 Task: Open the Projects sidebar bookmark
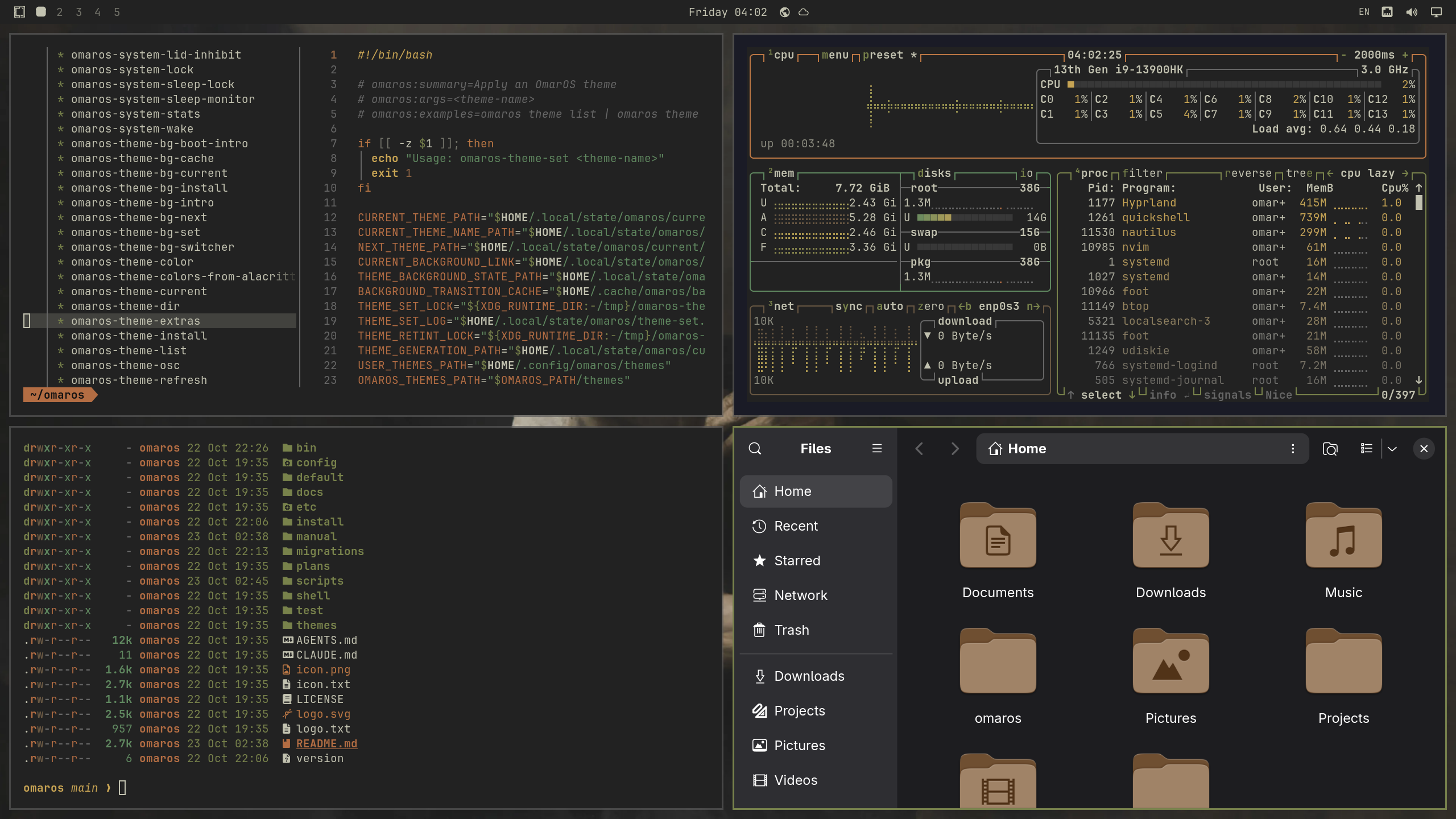point(816,711)
